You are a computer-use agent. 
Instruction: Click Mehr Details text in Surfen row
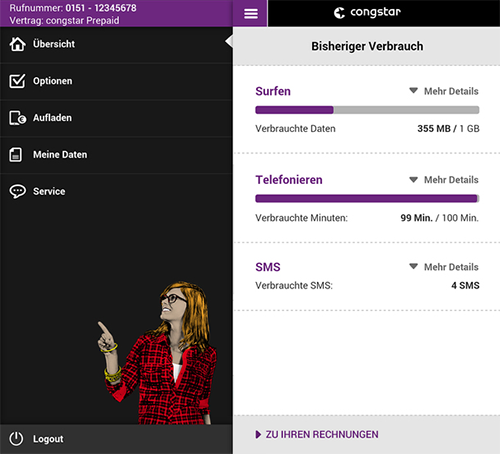click(x=451, y=91)
